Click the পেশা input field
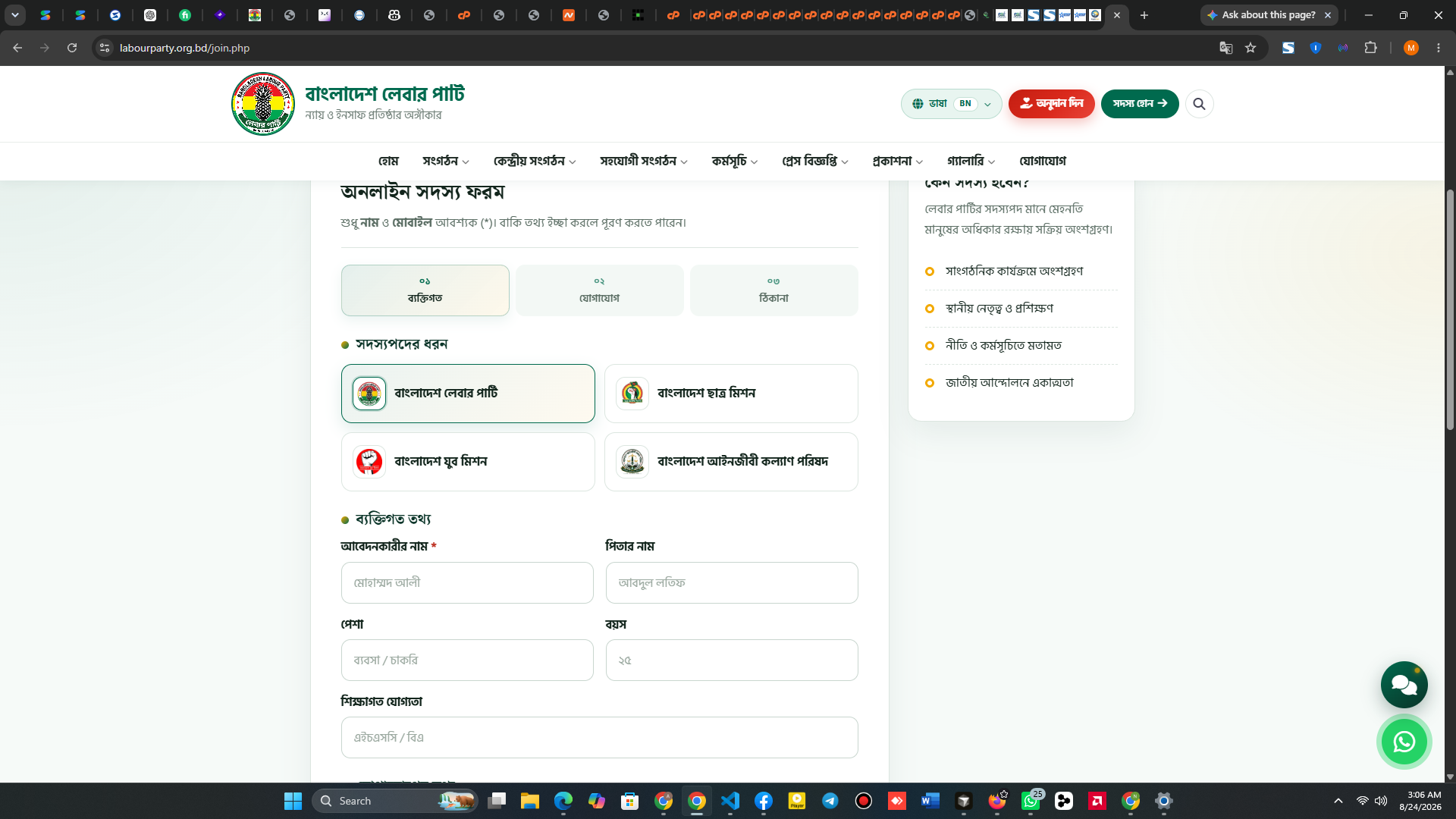 (467, 661)
